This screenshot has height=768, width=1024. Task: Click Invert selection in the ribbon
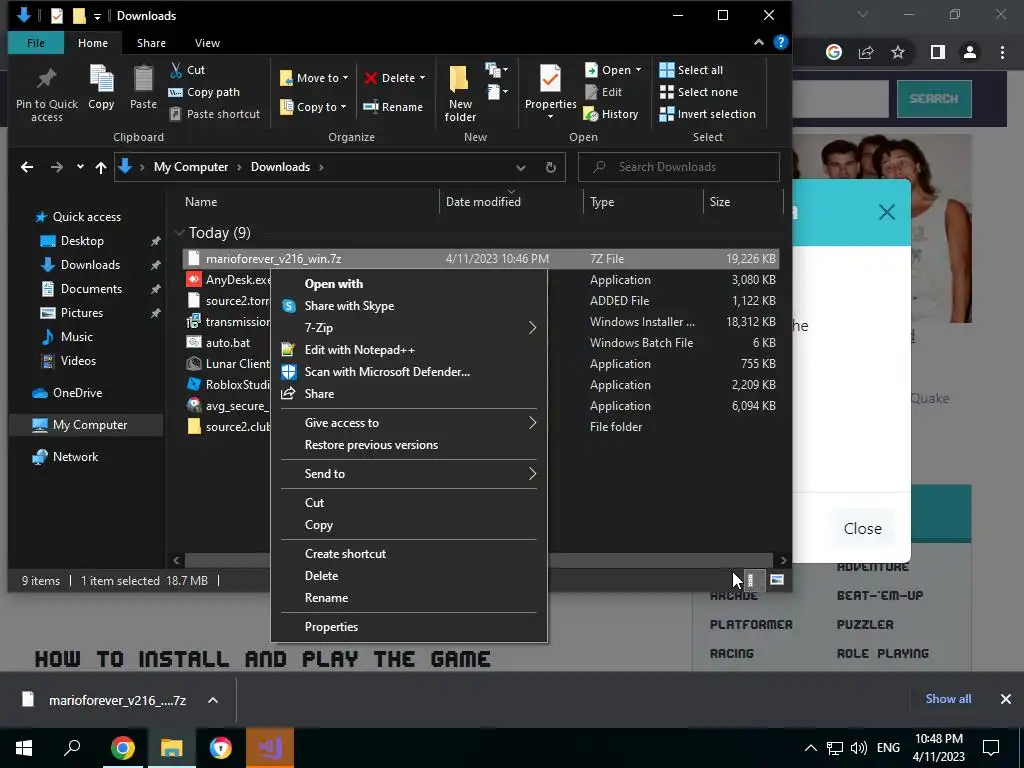click(x=707, y=114)
